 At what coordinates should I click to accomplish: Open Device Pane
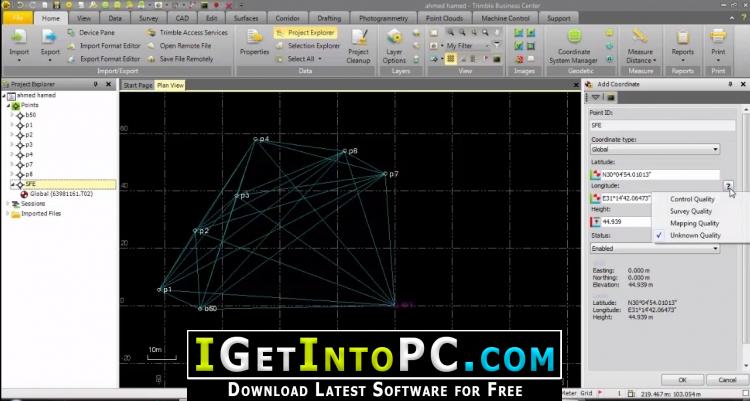pyautogui.click(x=91, y=33)
